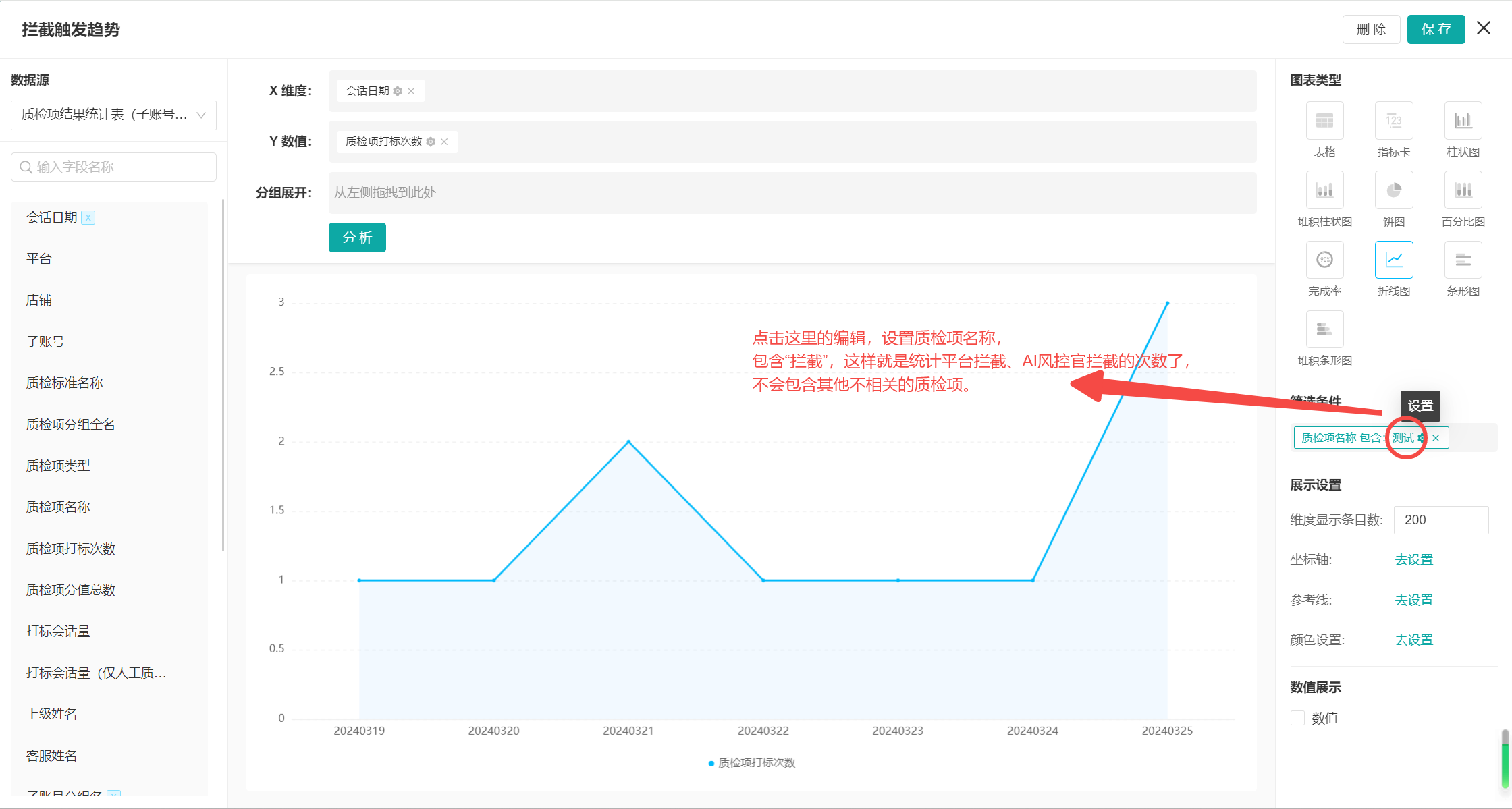1512x809 pixels.
Task: Remove the 会话日期 tag from X 维度
Action: tap(411, 91)
